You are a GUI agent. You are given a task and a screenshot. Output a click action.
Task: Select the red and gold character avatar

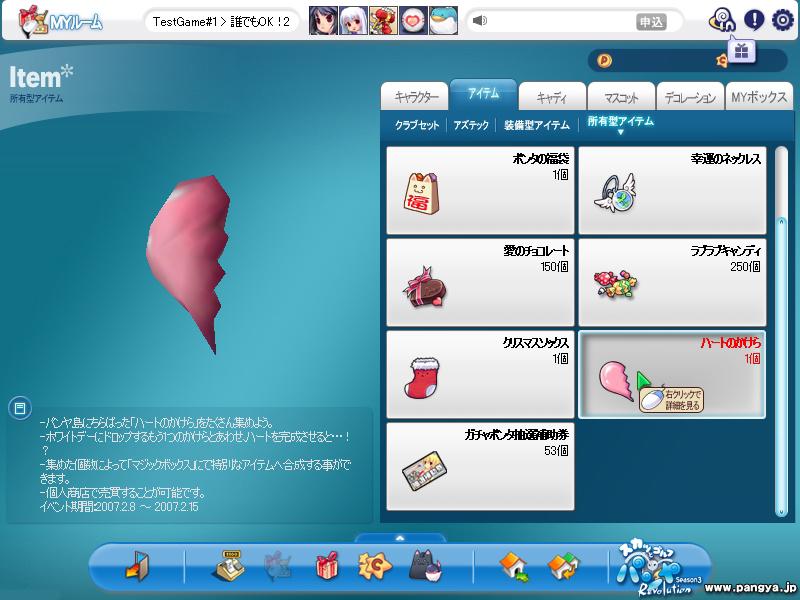(383, 21)
